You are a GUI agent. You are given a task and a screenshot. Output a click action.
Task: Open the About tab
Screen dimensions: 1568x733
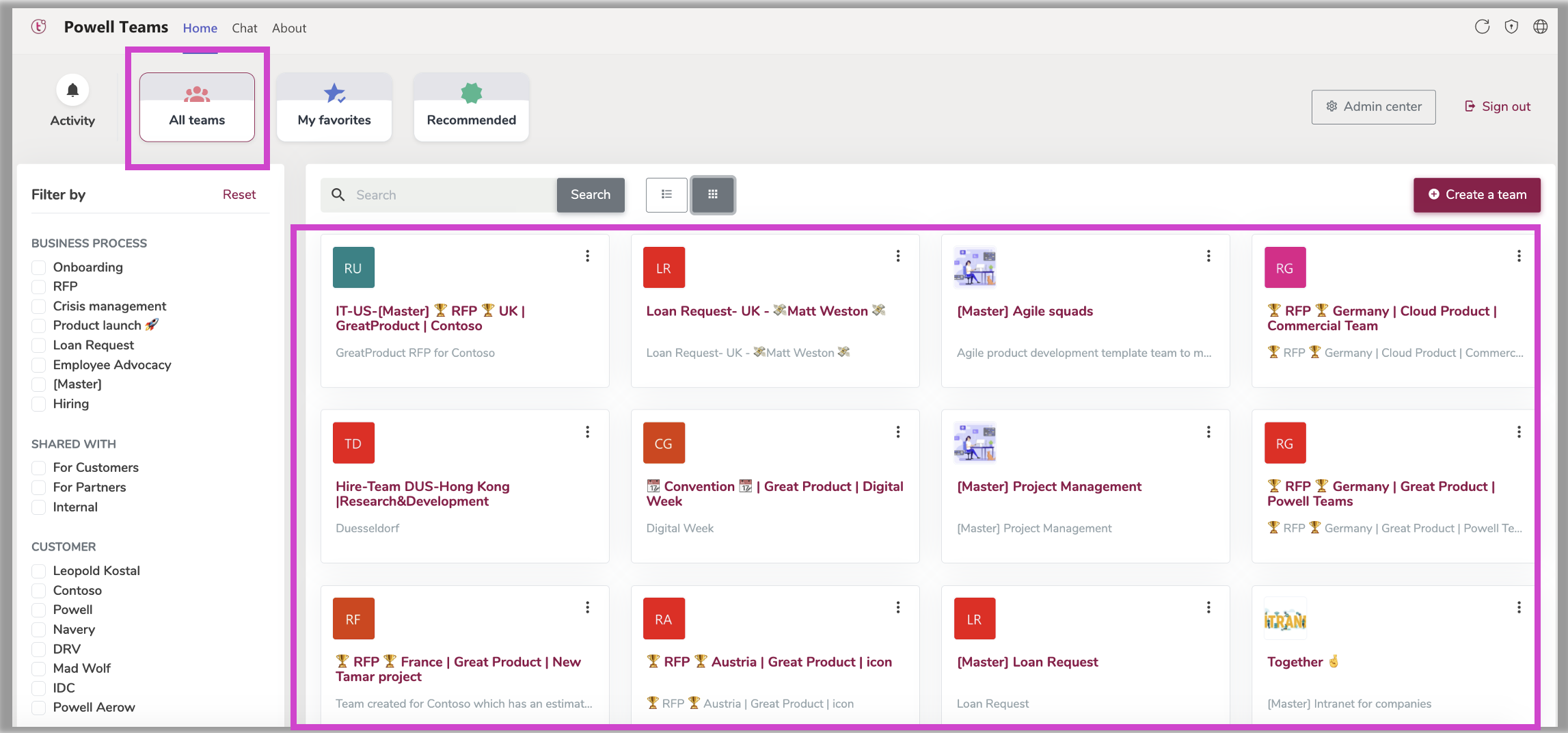point(289,28)
